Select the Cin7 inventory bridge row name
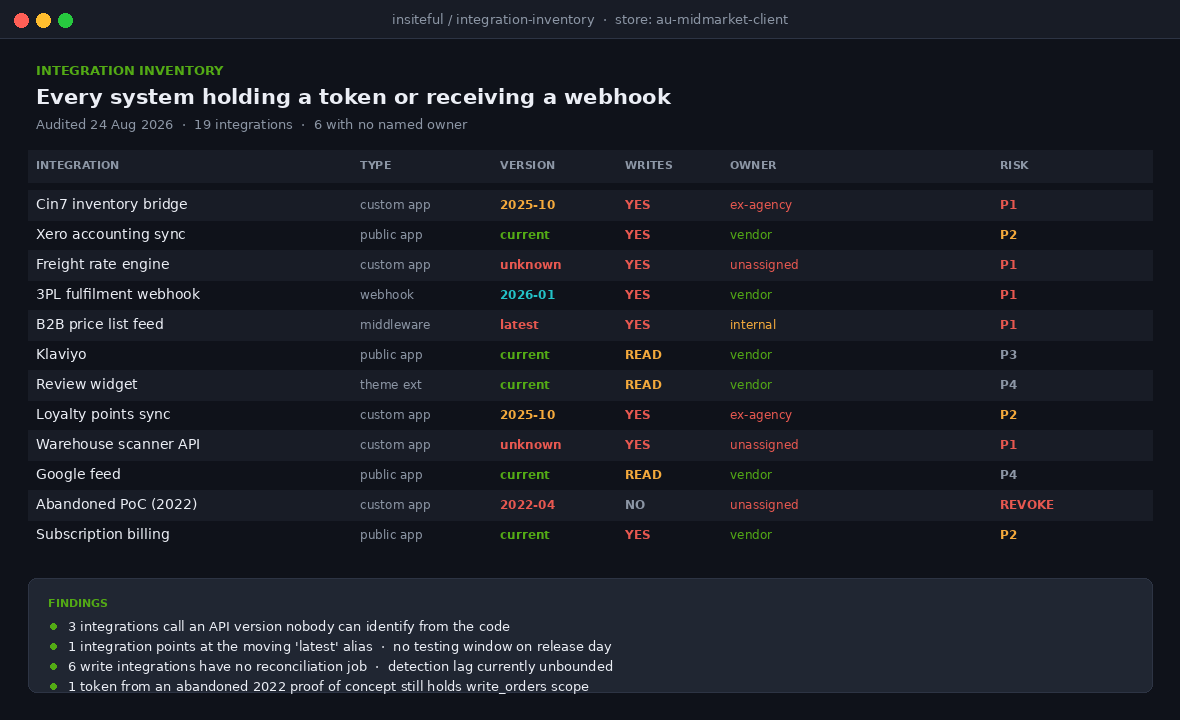1180x720 pixels. (111, 205)
